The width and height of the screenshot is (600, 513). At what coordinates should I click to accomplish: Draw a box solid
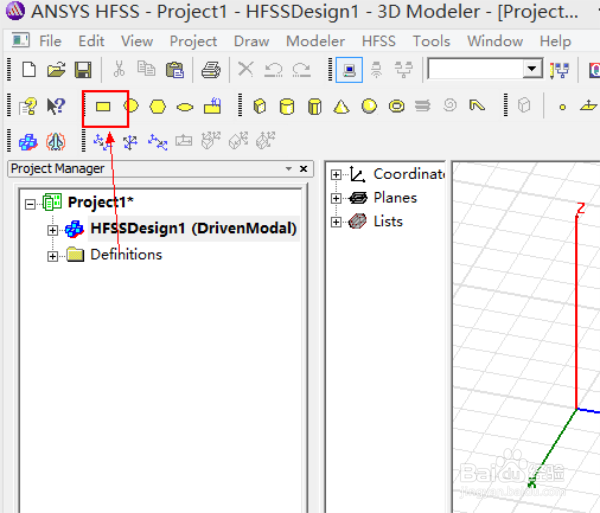260,106
